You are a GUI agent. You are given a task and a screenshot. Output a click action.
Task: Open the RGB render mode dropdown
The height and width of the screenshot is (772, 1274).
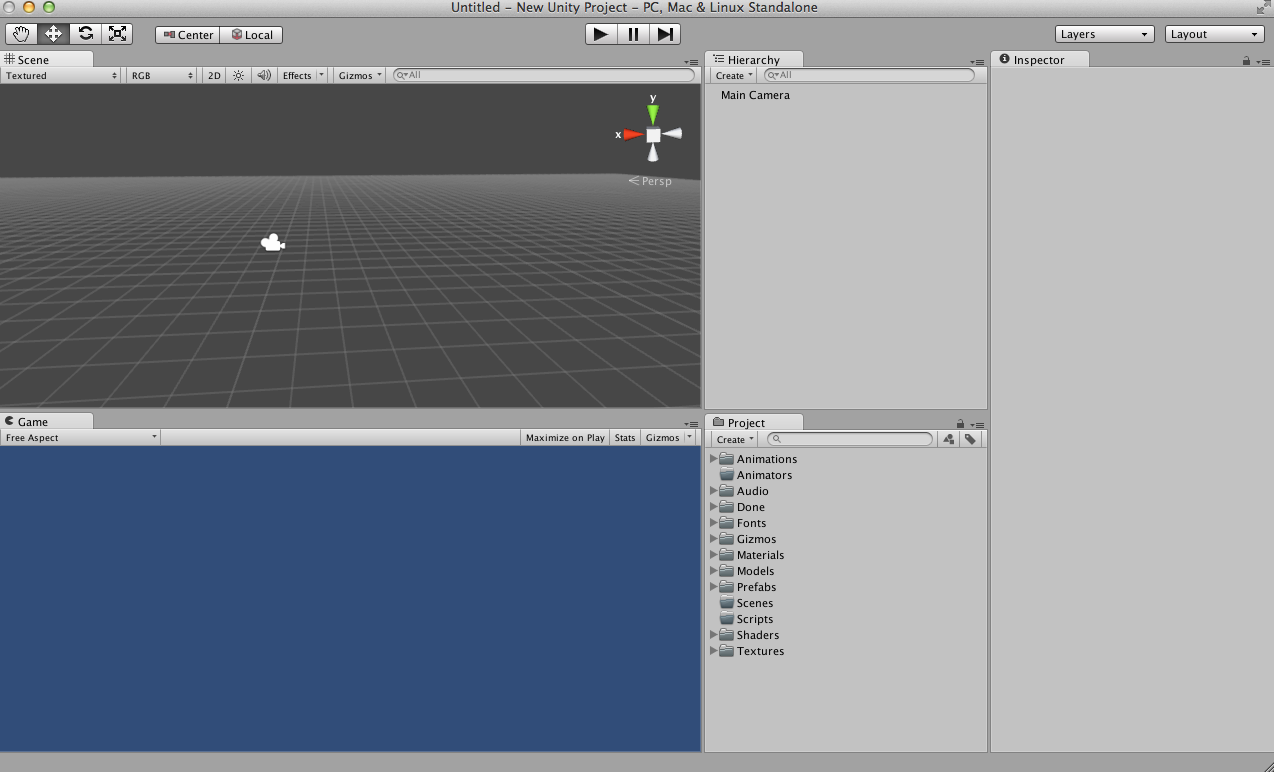161,75
